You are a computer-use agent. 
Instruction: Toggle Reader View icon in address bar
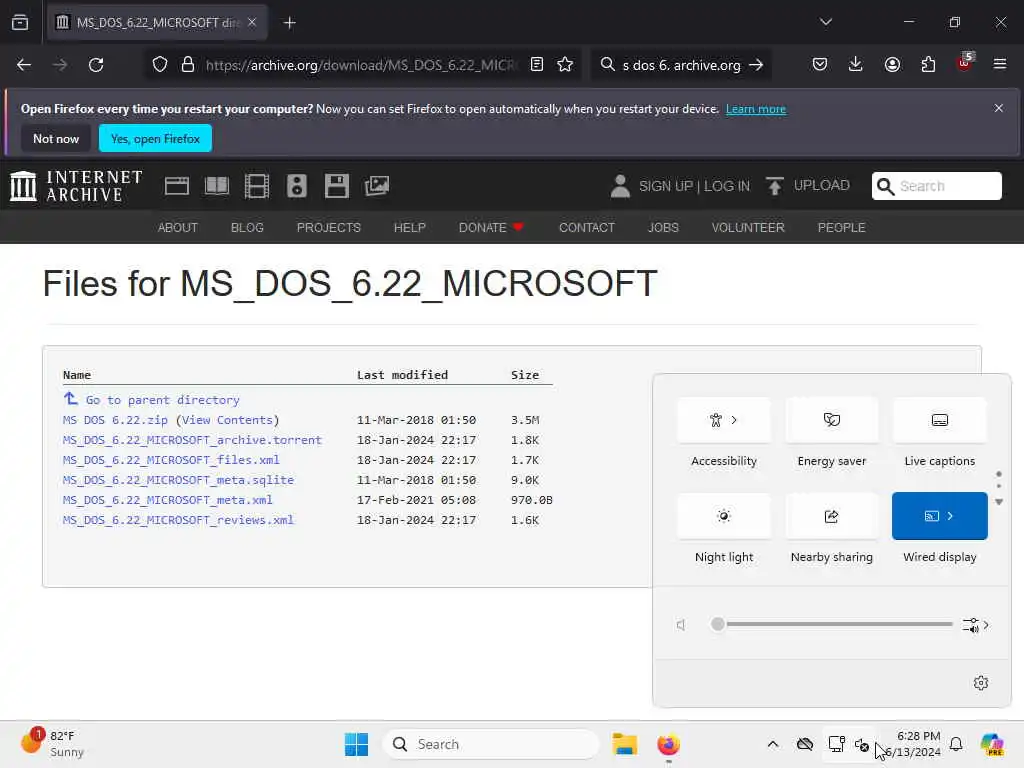[537, 65]
